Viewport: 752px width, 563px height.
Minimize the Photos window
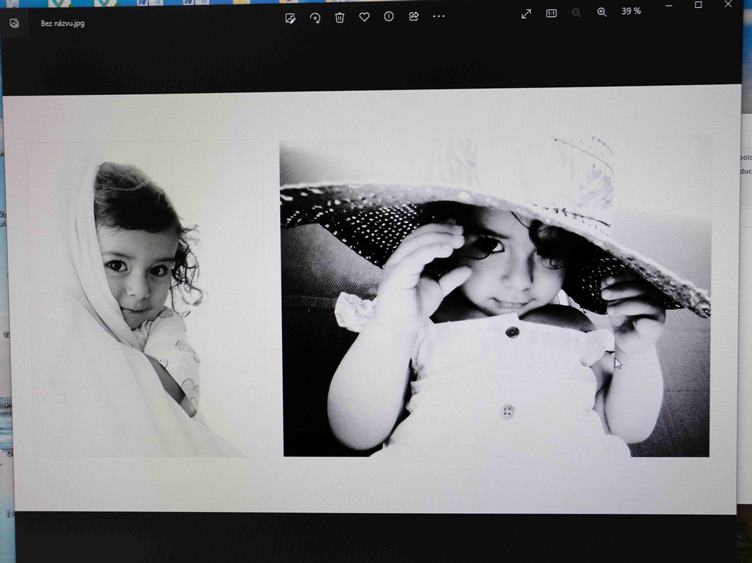pyautogui.click(x=669, y=5)
